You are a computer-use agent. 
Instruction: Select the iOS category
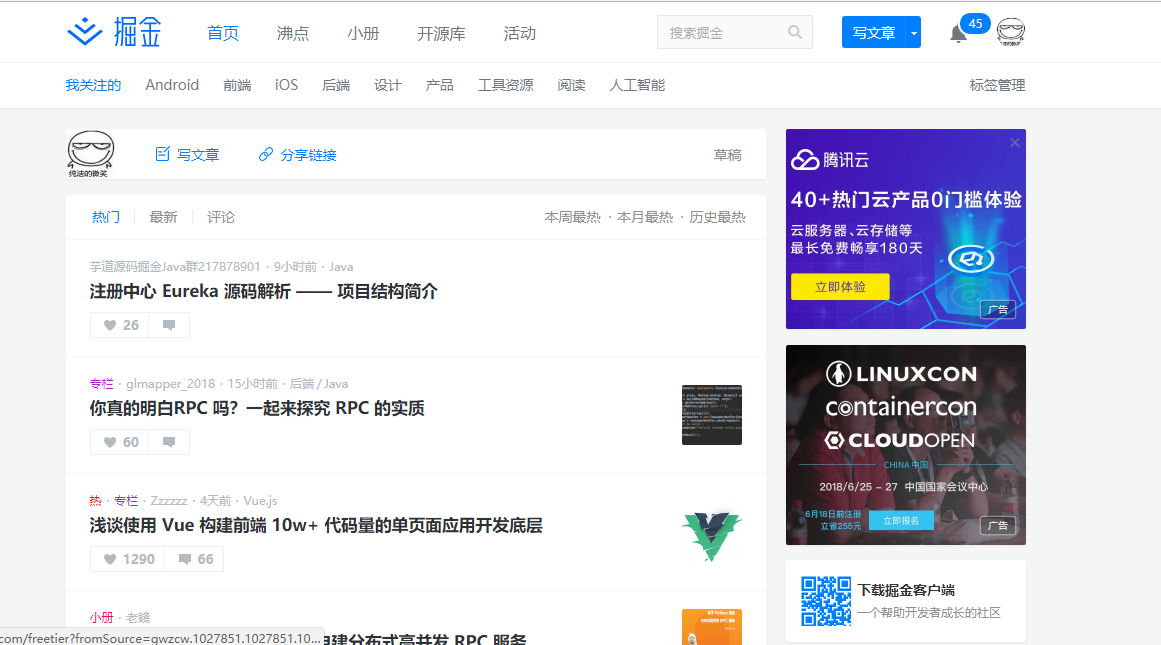pos(287,85)
